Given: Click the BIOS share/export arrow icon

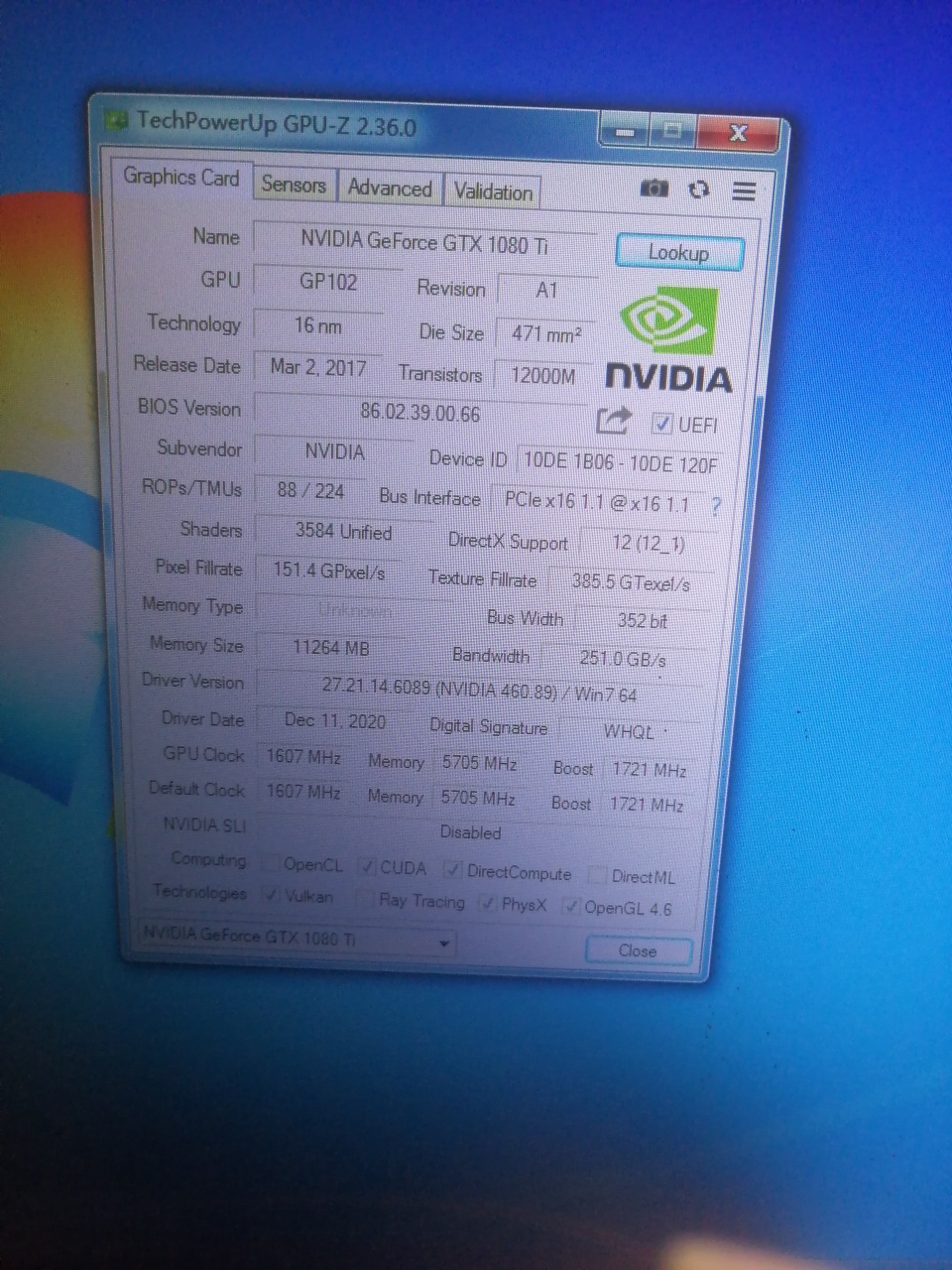Looking at the screenshot, I should coord(613,421).
